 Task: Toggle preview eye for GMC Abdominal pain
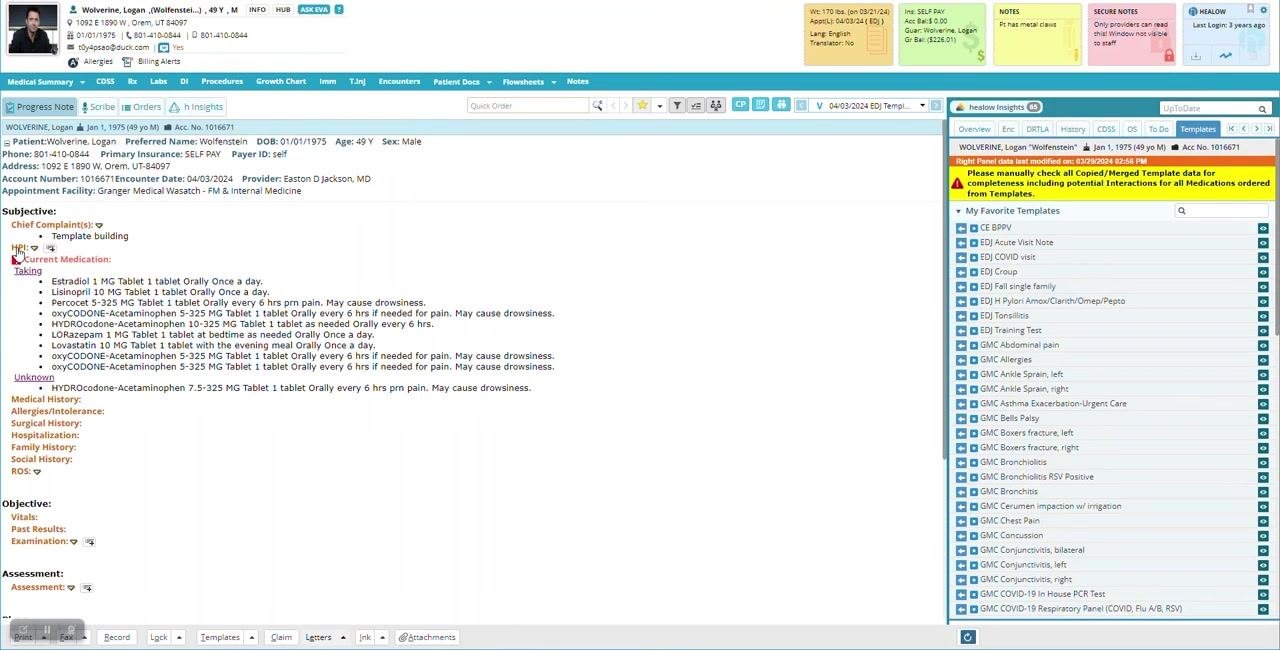click(1263, 345)
